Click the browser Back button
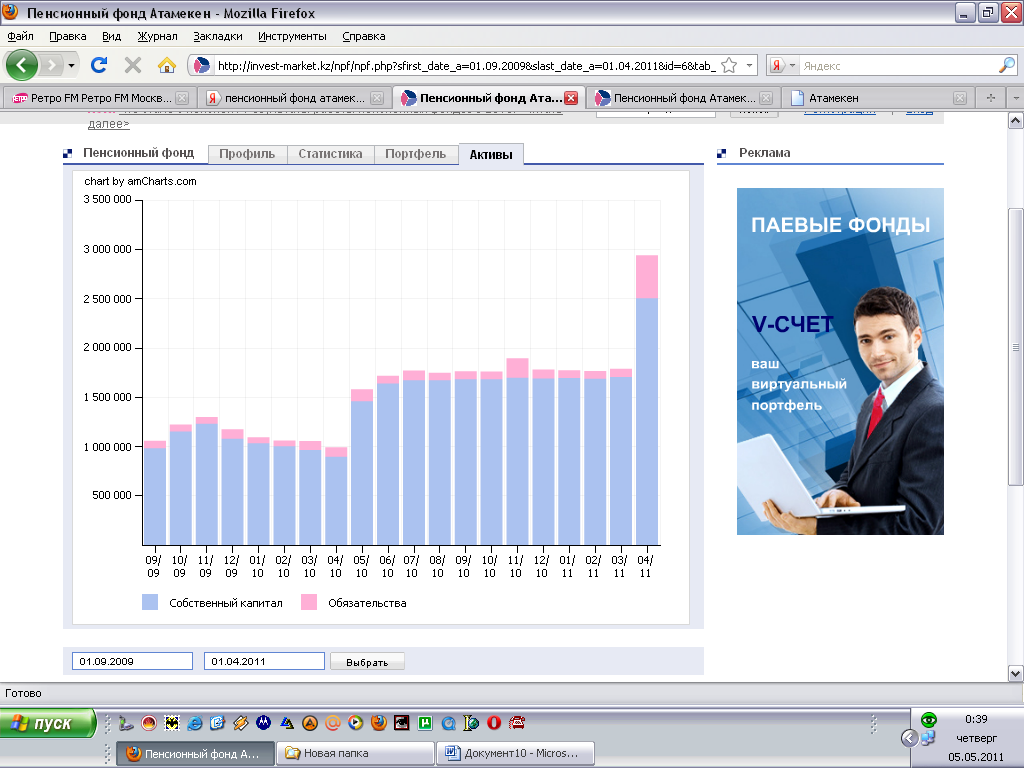The image size is (1024, 768). click(x=23, y=65)
